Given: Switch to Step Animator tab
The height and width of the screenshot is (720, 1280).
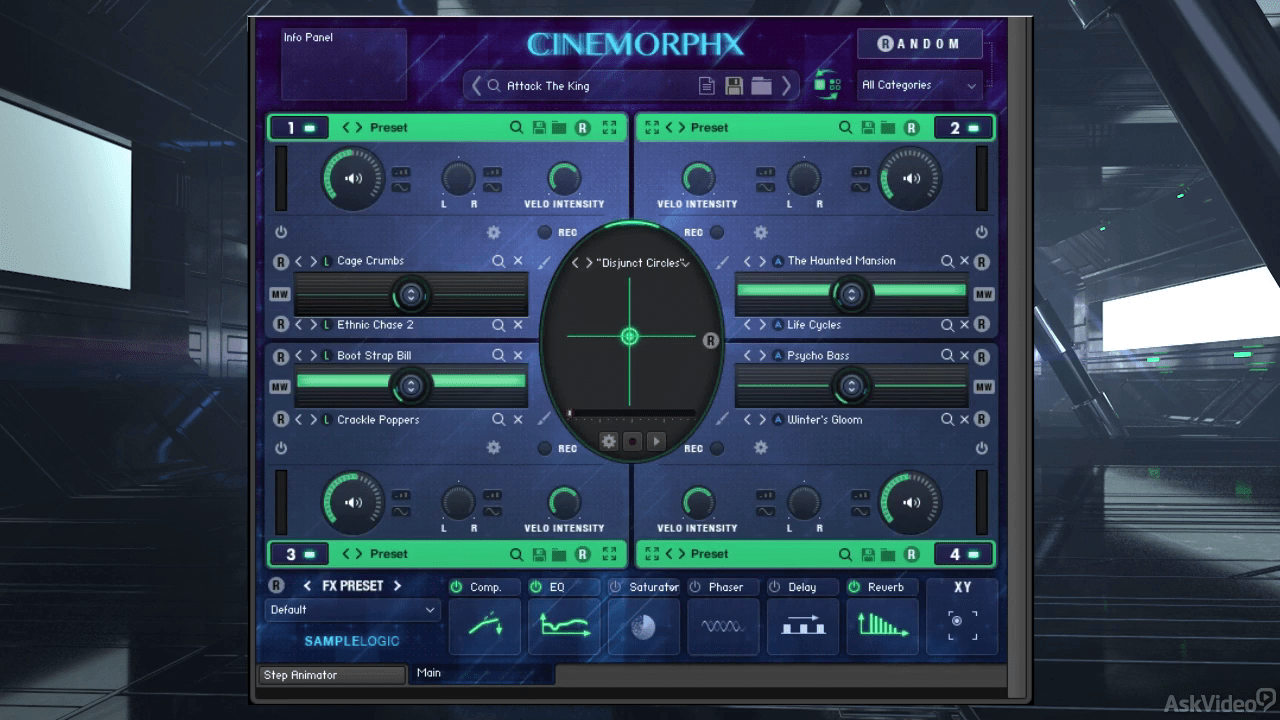Looking at the screenshot, I should [332, 675].
